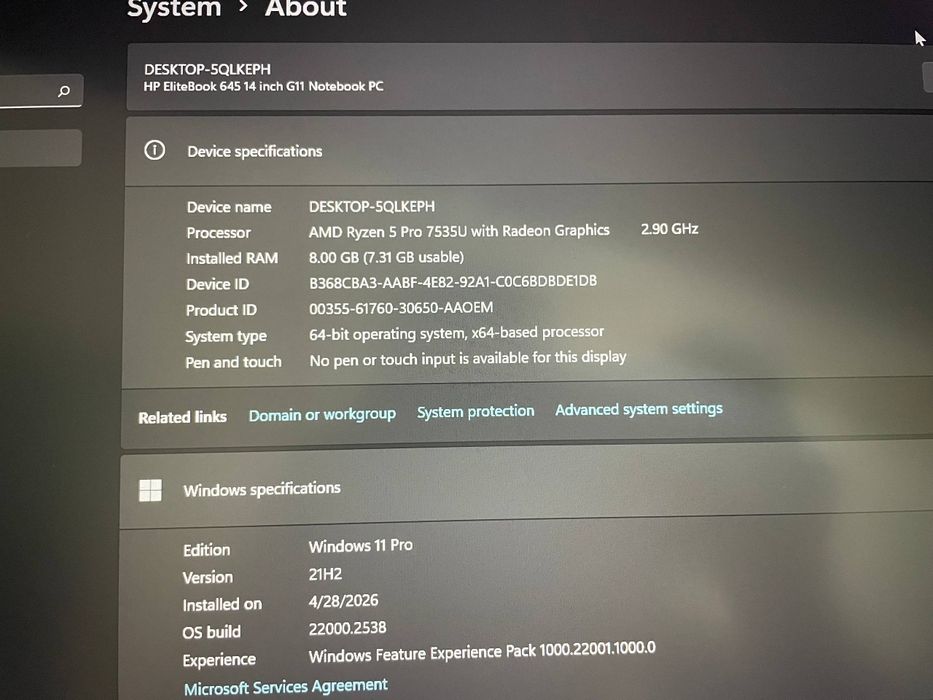Click the search magnifier icon in sidebar

(x=64, y=91)
